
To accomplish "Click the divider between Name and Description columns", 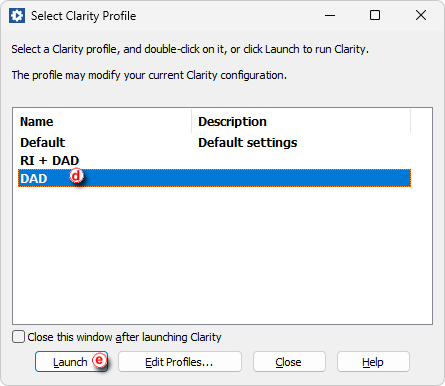I will click(192, 121).
